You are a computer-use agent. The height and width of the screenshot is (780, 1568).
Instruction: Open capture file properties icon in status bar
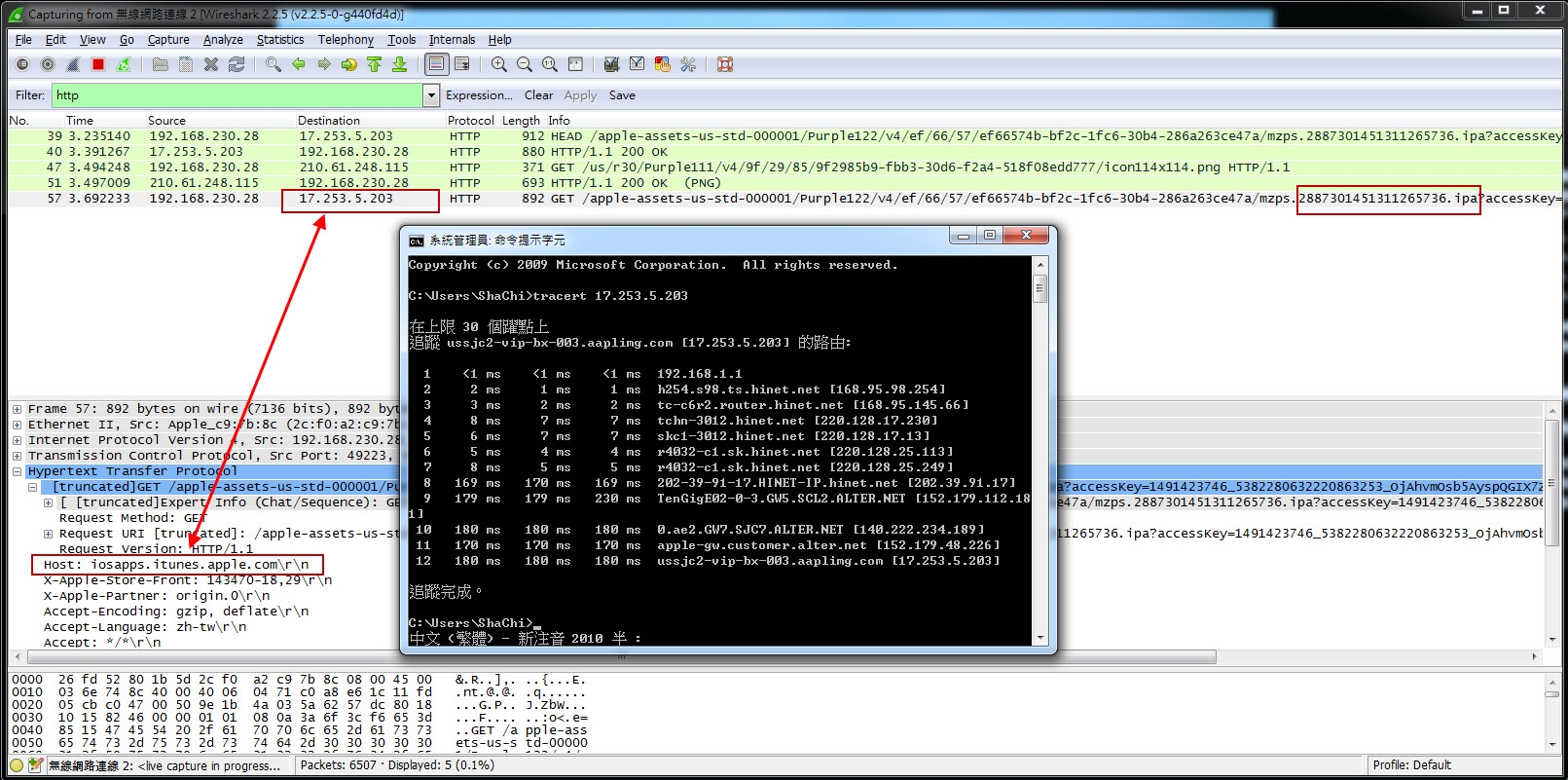(36, 765)
